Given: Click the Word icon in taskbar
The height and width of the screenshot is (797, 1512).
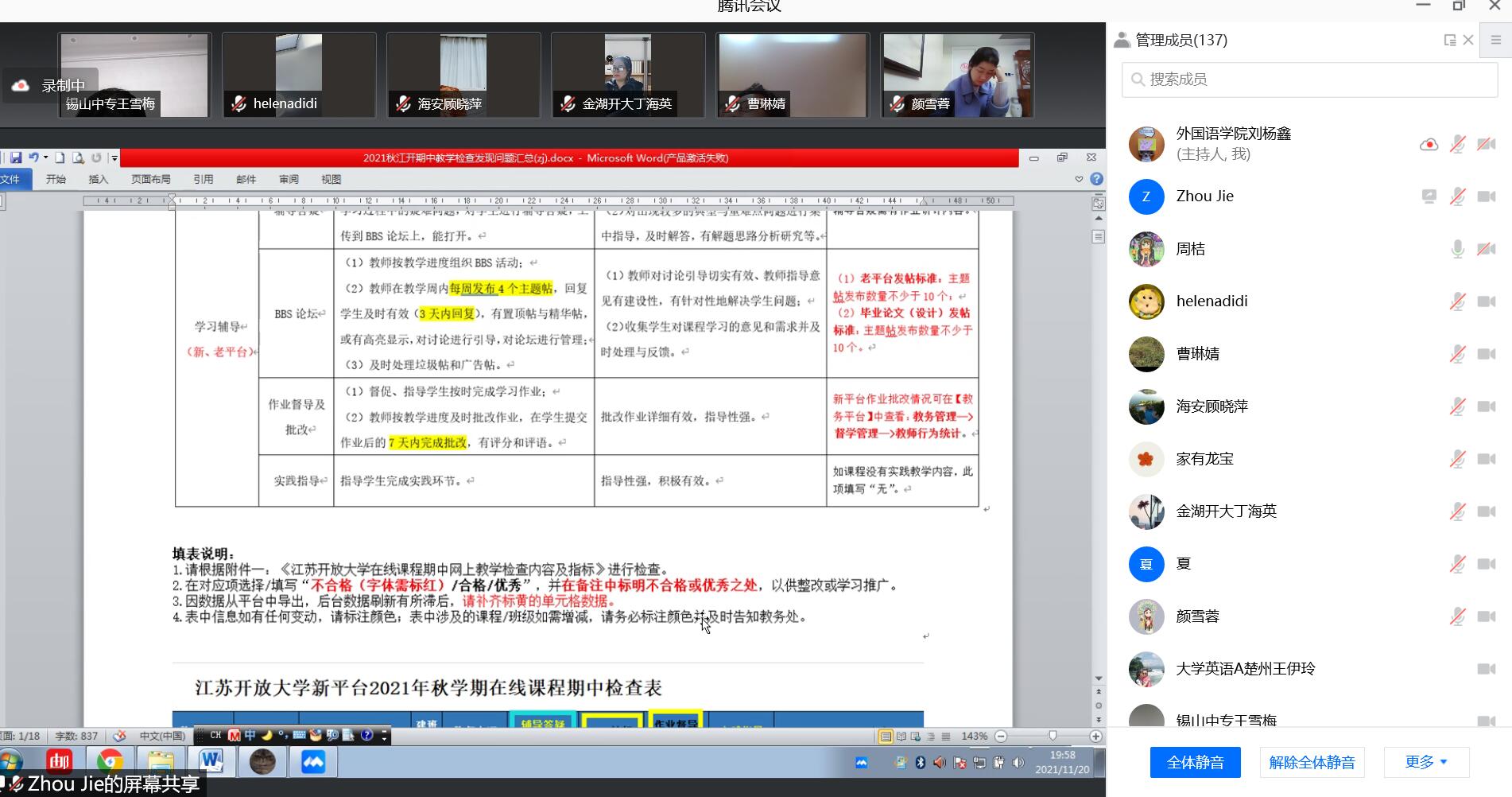Looking at the screenshot, I should pyautogui.click(x=211, y=762).
